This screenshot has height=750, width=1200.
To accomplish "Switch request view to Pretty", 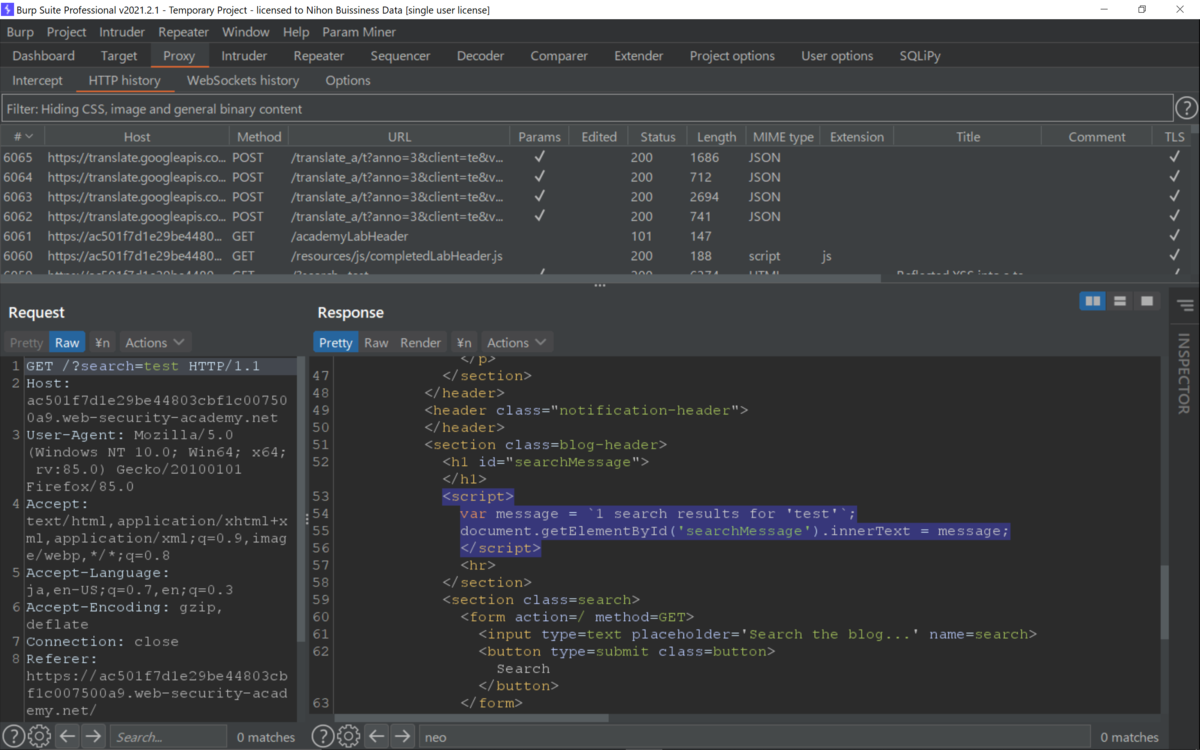I will [x=27, y=342].
